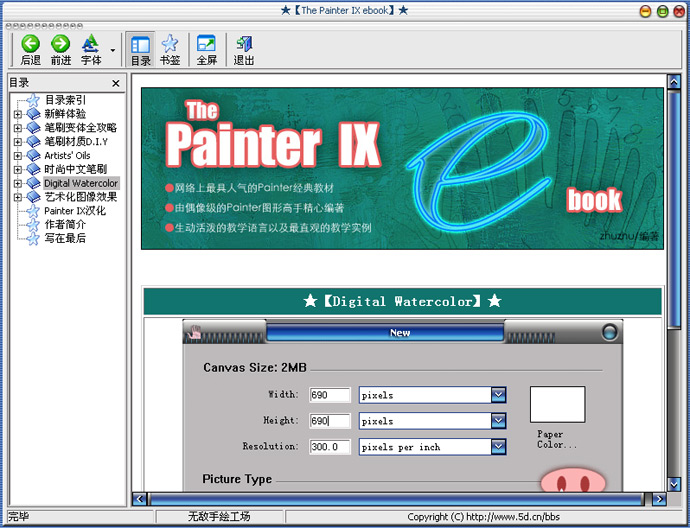Expand the 时尚中文笔刷 tree node

tap(18, 169)
